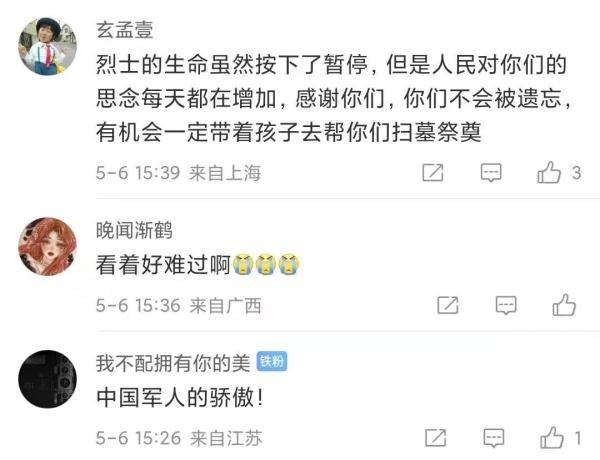
Task: Visit username 晚闻渐鹤
Action: point(134,230)
